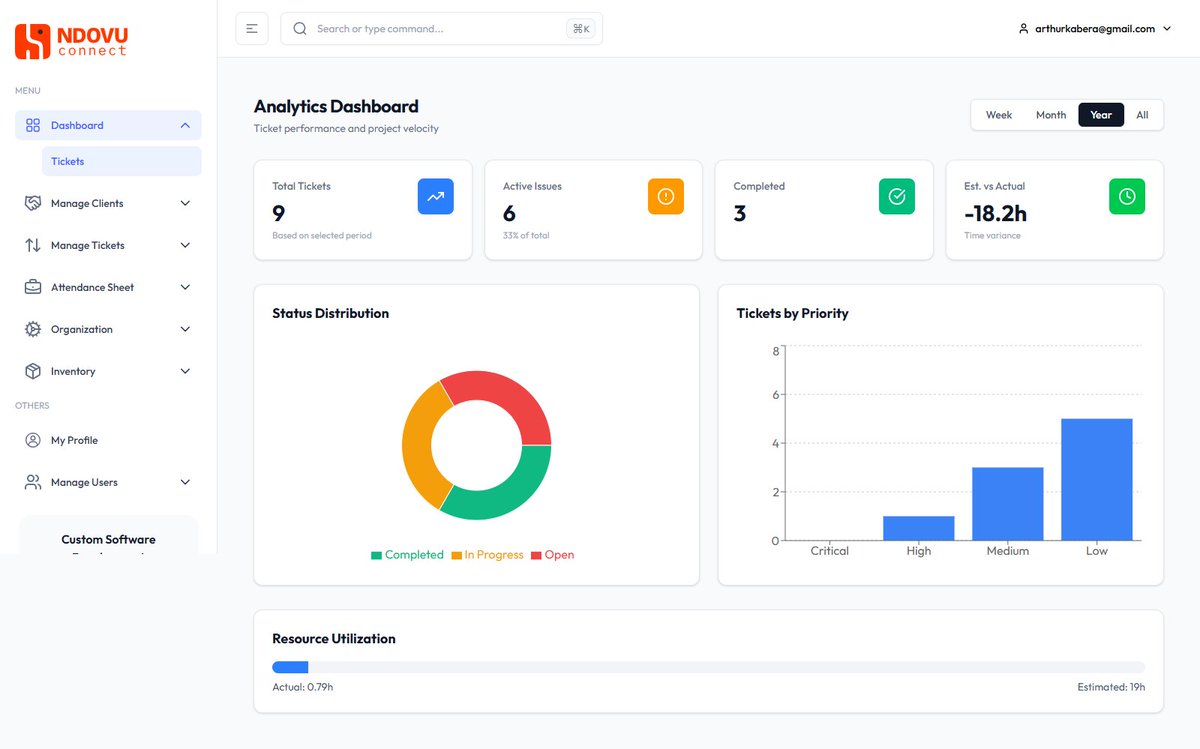This screenshot has width=1200, height=749.
Task: Open the account dropdown arrow next to email
Action: pos(1166,29)
